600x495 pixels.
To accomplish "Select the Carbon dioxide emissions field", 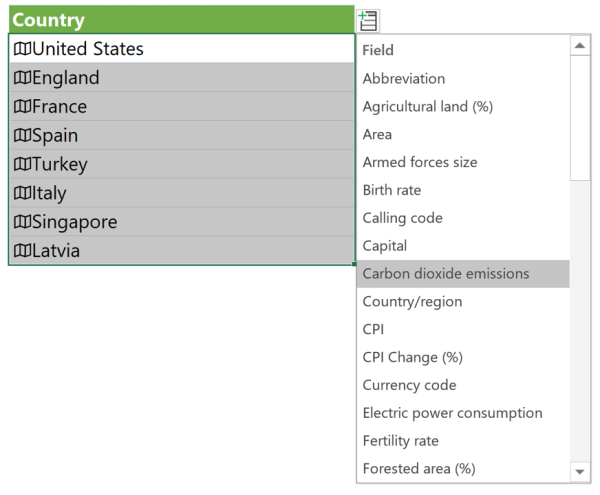I will [x=446, y=274].
